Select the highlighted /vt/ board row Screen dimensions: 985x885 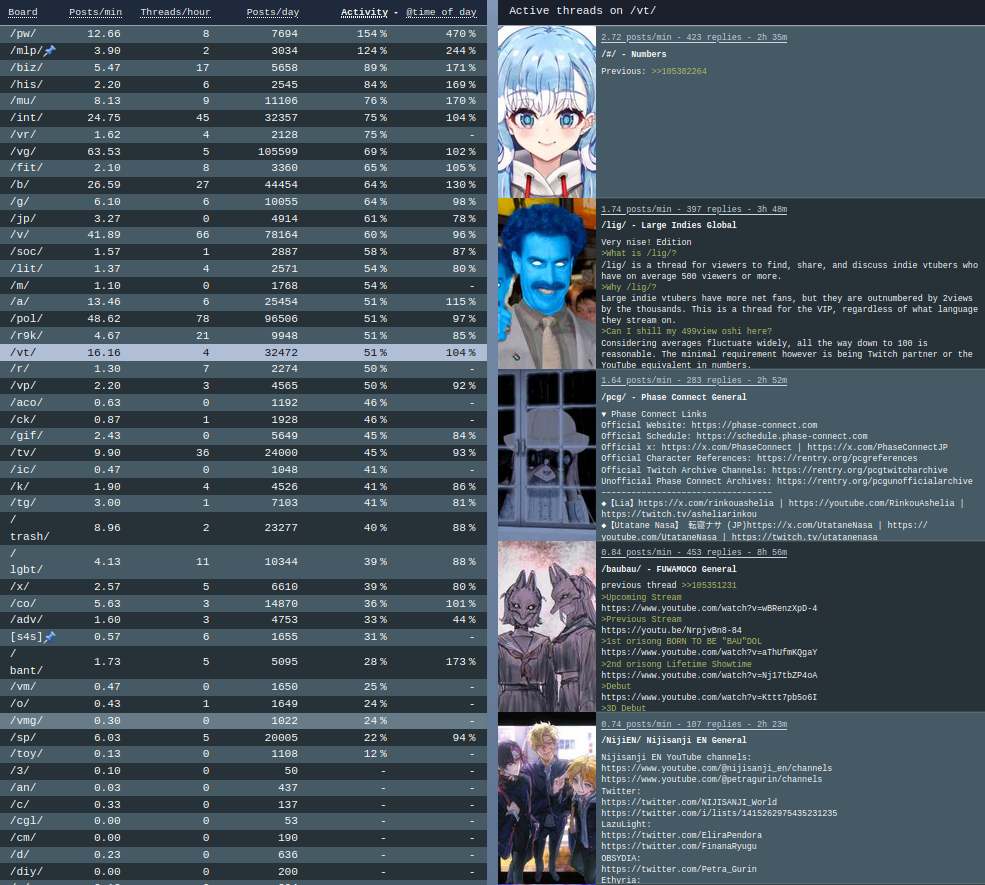[x=243, y=352]
